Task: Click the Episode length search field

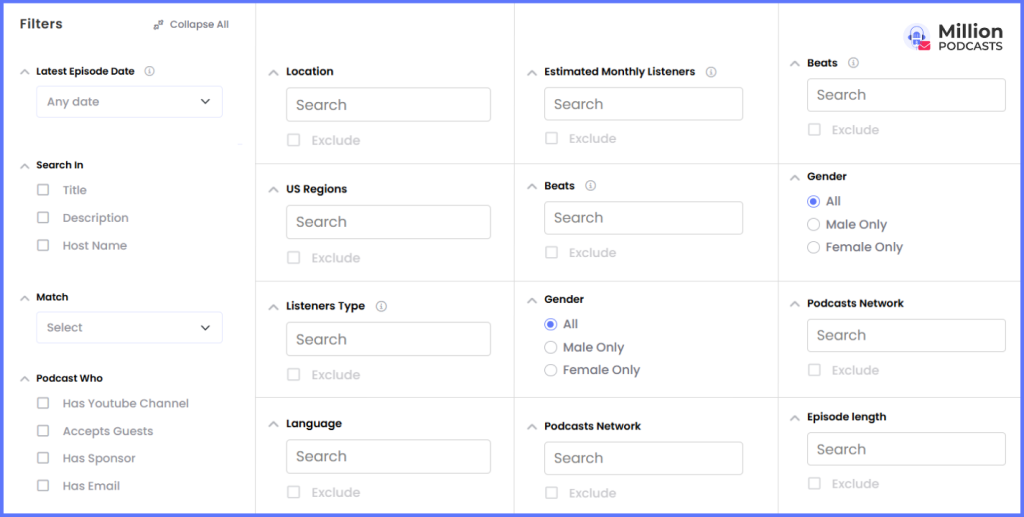Action: click(906, 450)
